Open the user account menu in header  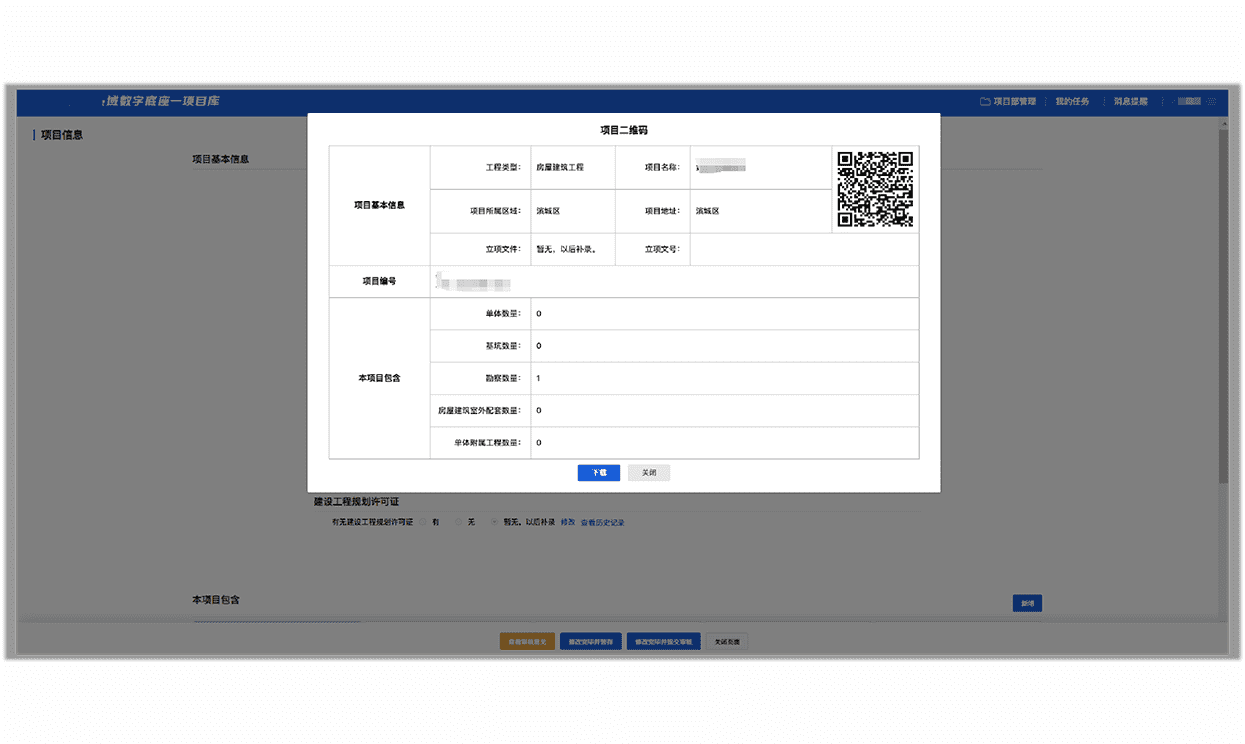pyautogui.click(x=1189, y=102)
